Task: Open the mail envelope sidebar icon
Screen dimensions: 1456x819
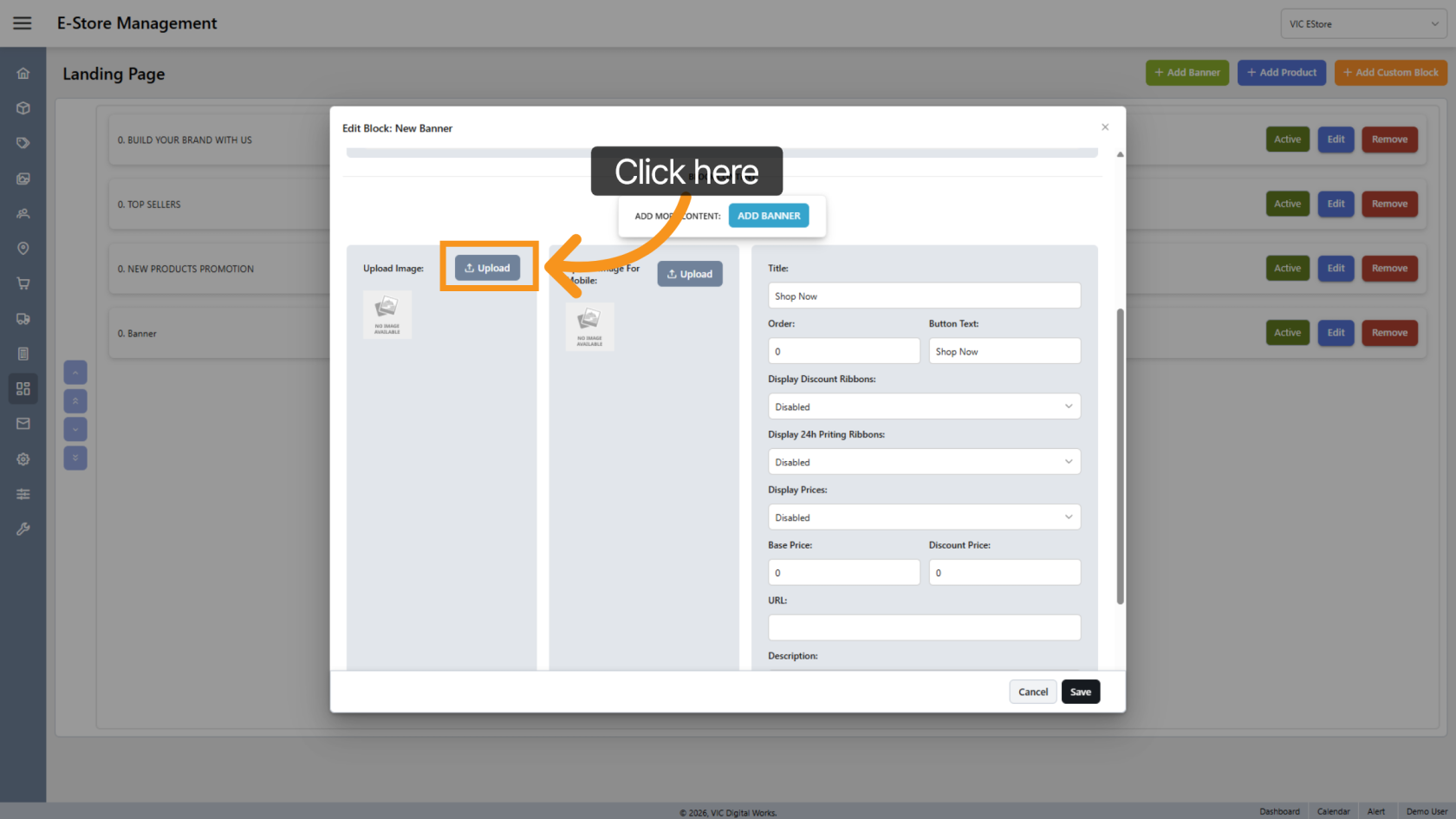Action: (x=23, y=424)
